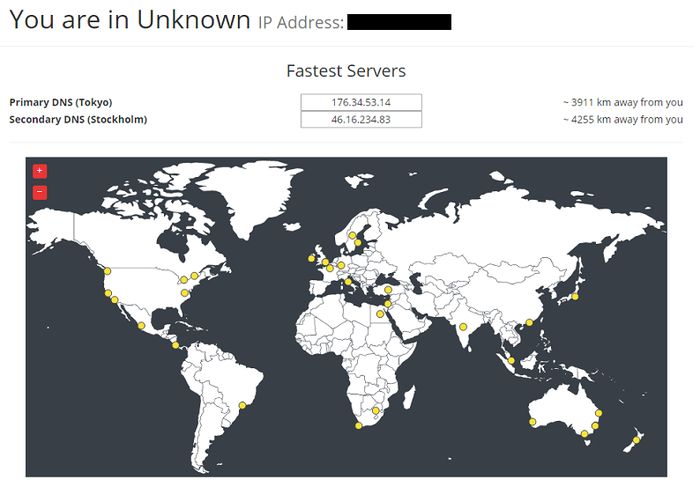This screenshot has width=700, height=487.
Task: Click the São Paulo server marker in Brazil
Action: coord(242,406)
